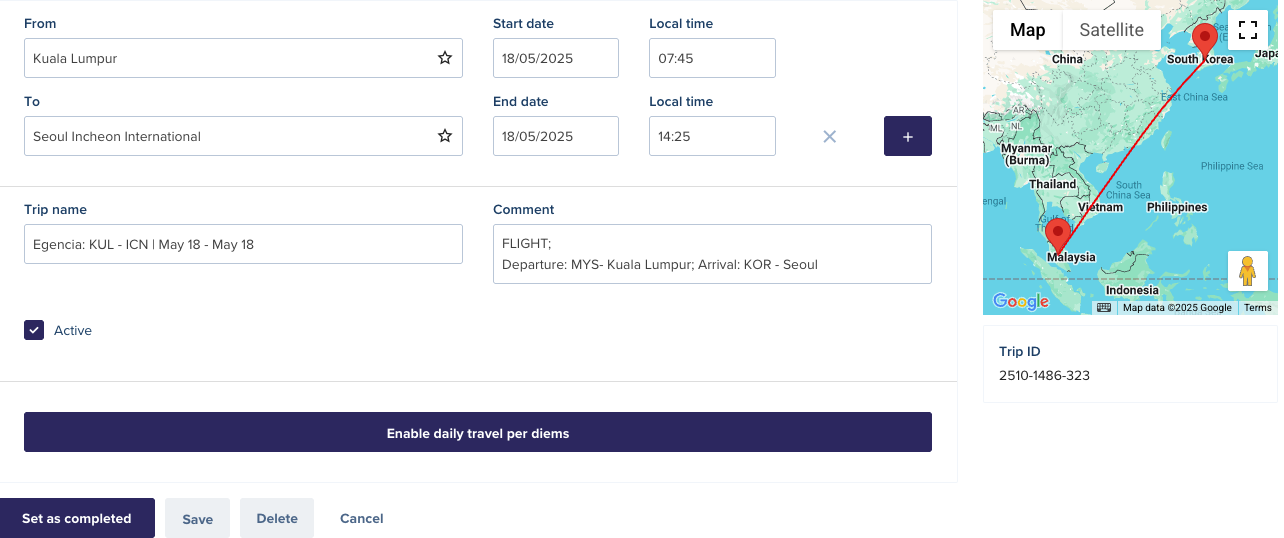Switch map to Satellite view
Viewport: 1284px width, 538px height.
1111,30
